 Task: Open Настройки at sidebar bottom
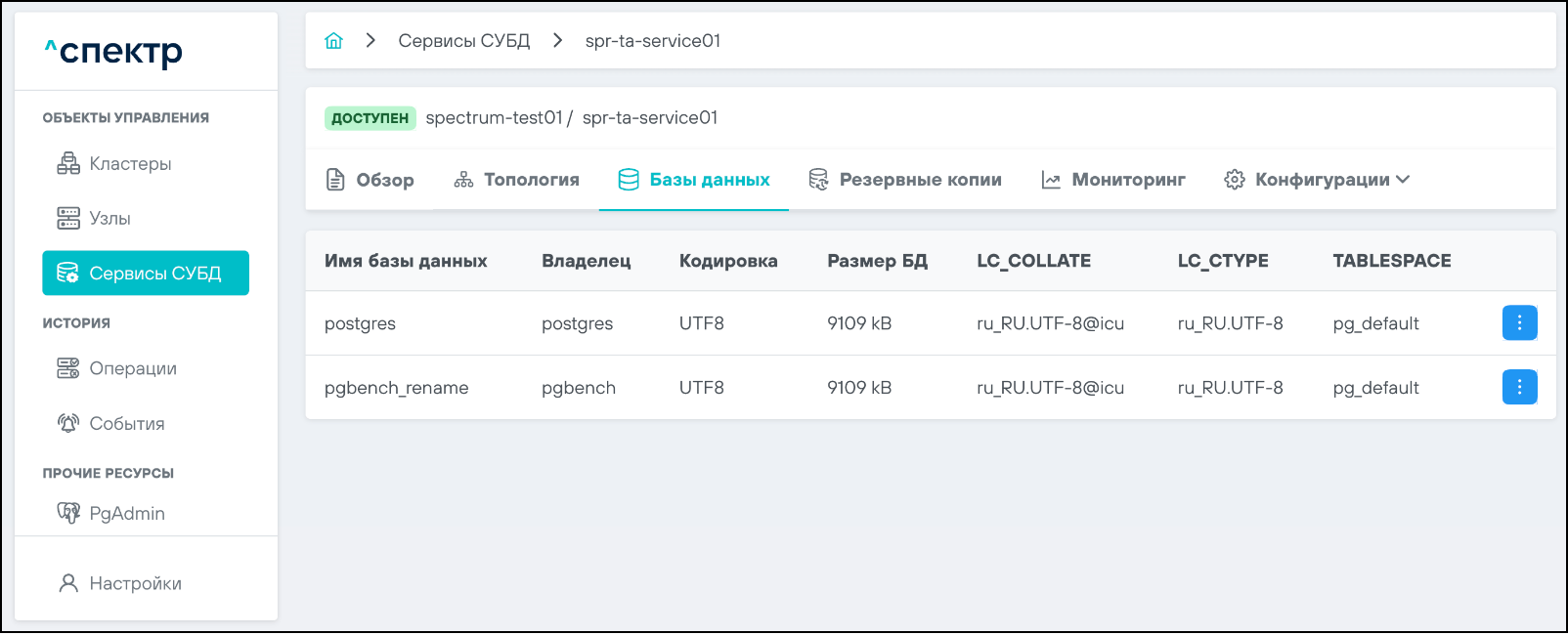(x=135, y=583)
